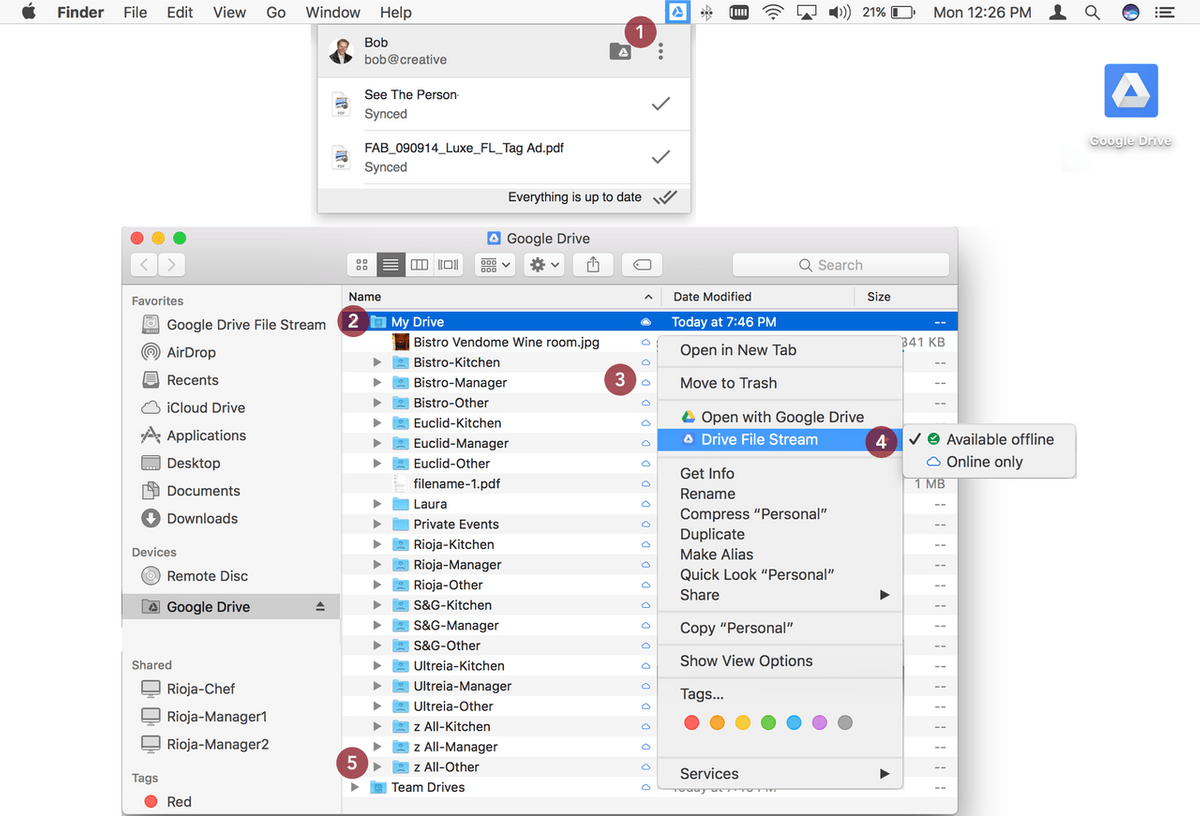
Task: Open the Go menu in menu bar
Action: pos(276,12)
